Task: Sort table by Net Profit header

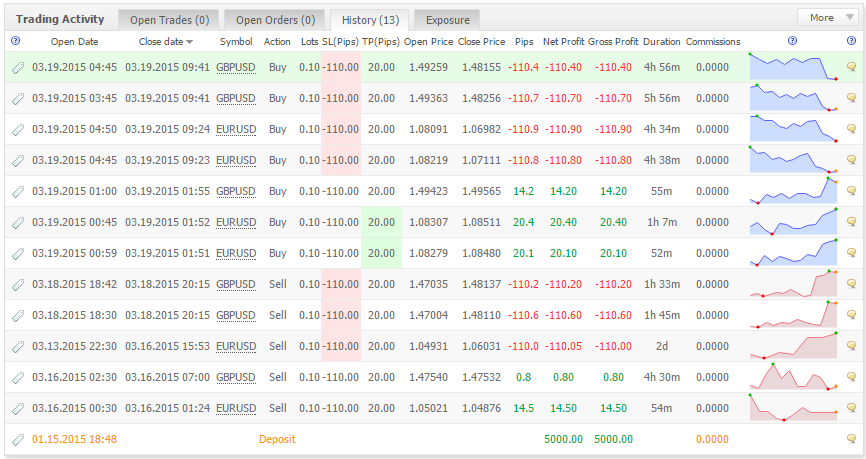Action: tap(563, 41)
